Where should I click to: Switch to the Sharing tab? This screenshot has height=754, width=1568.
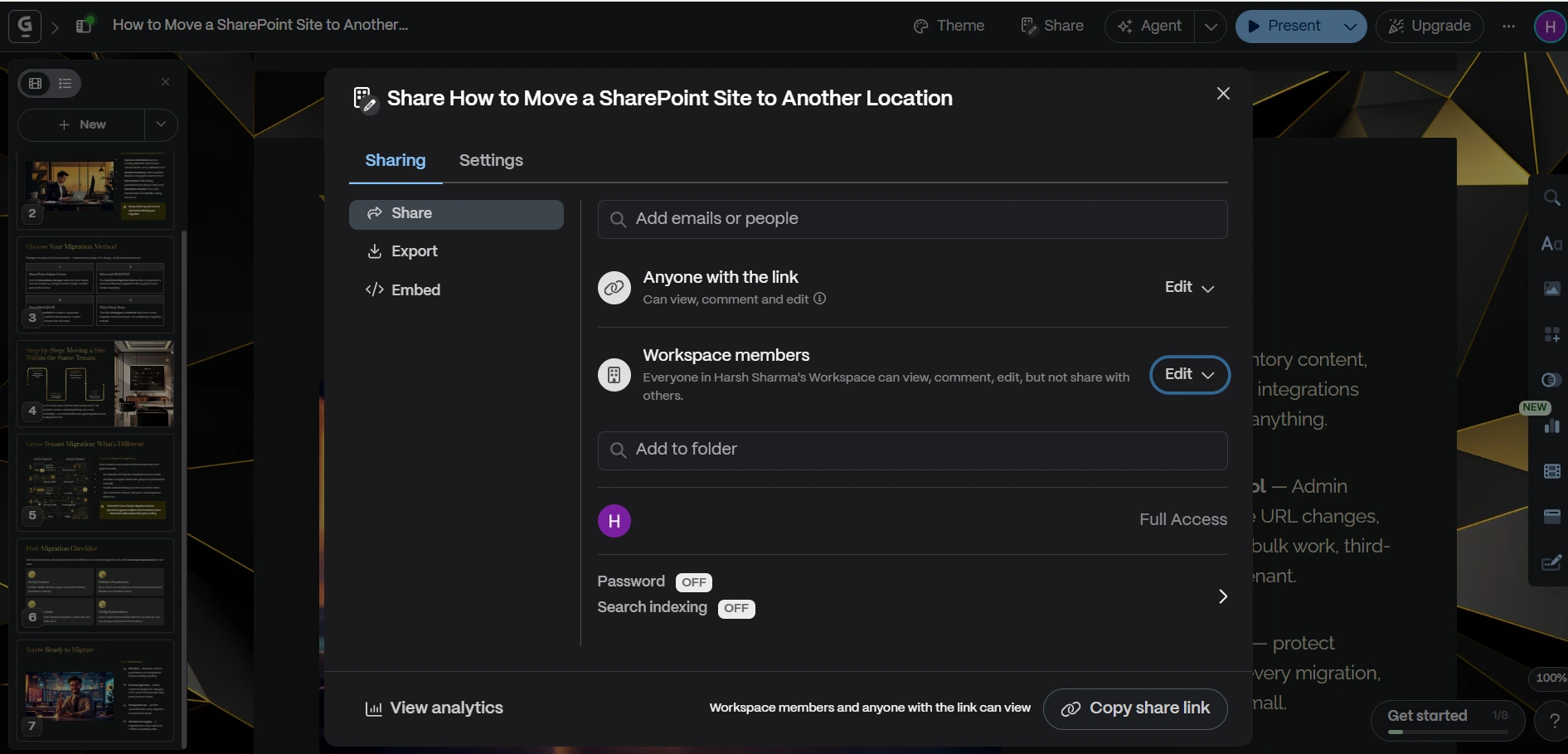tap(396, 160)
